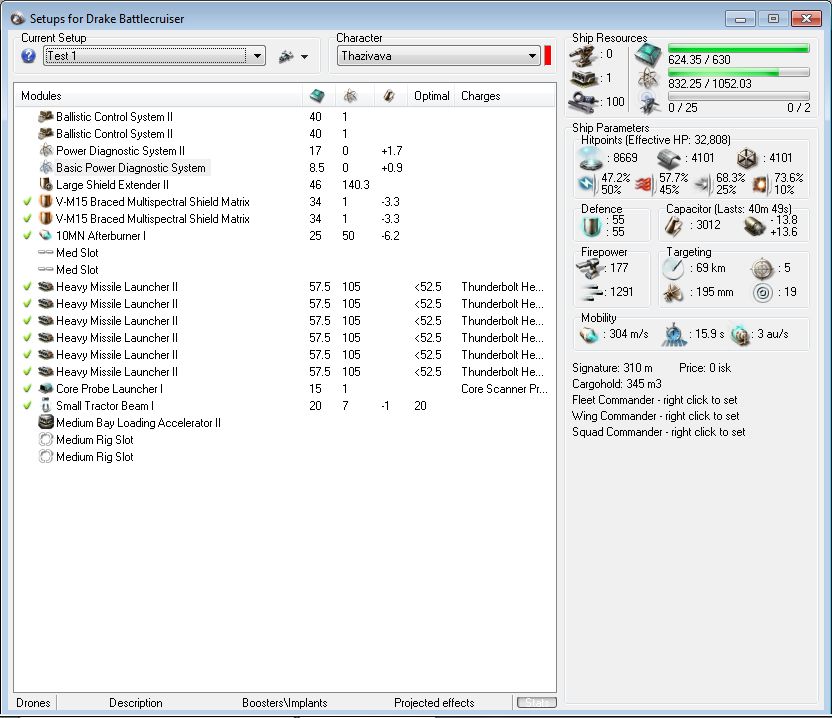832x718 pixels.
Task: Click the capacitor capacity icon showing 3012
Action: point(674,227)
